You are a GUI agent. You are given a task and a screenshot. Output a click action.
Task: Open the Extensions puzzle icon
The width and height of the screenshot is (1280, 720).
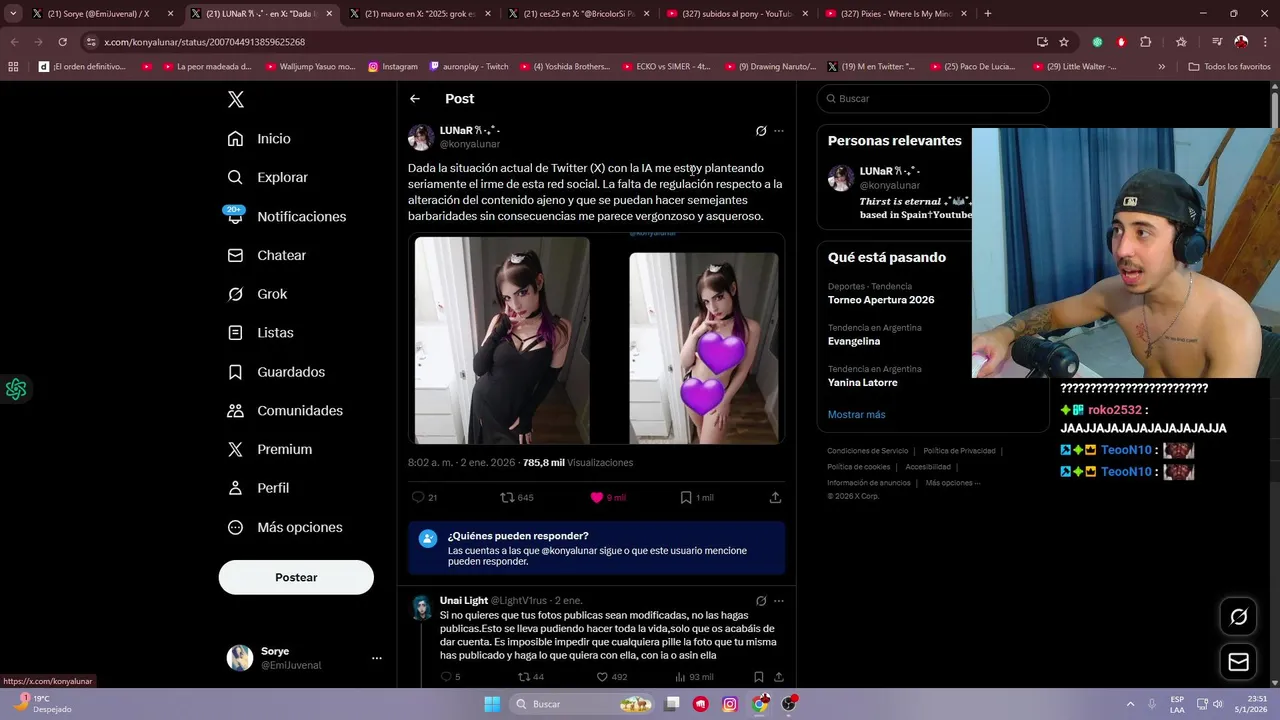pos(1146,42)
